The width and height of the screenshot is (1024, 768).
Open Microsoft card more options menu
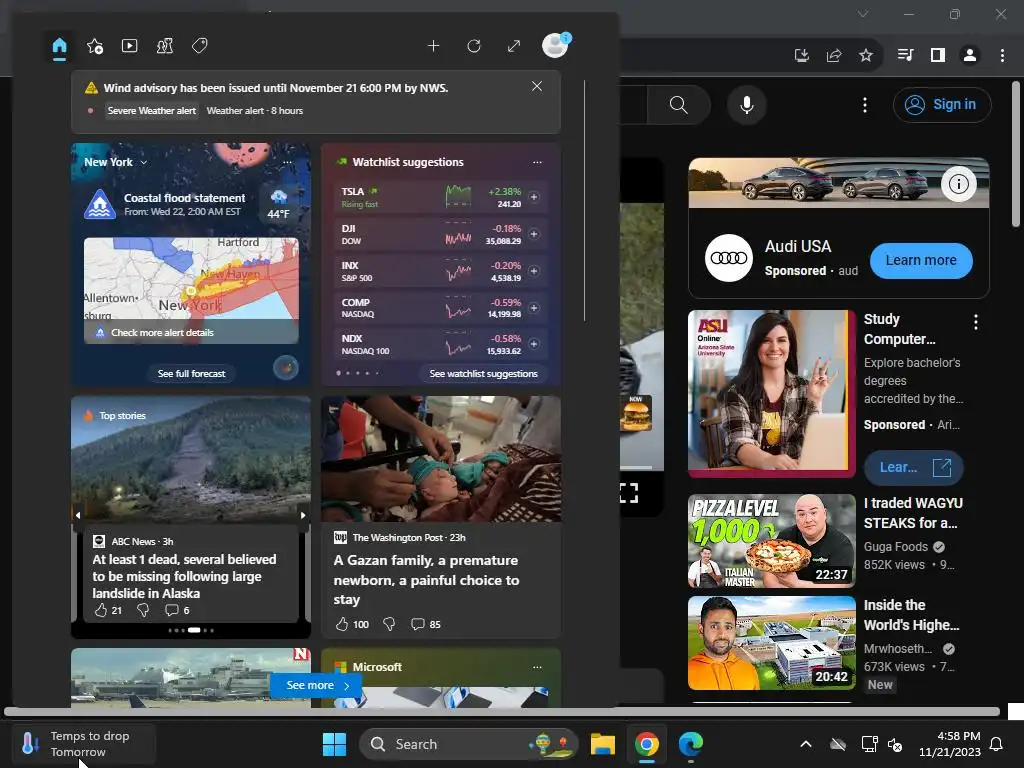(x=537, y=667)
